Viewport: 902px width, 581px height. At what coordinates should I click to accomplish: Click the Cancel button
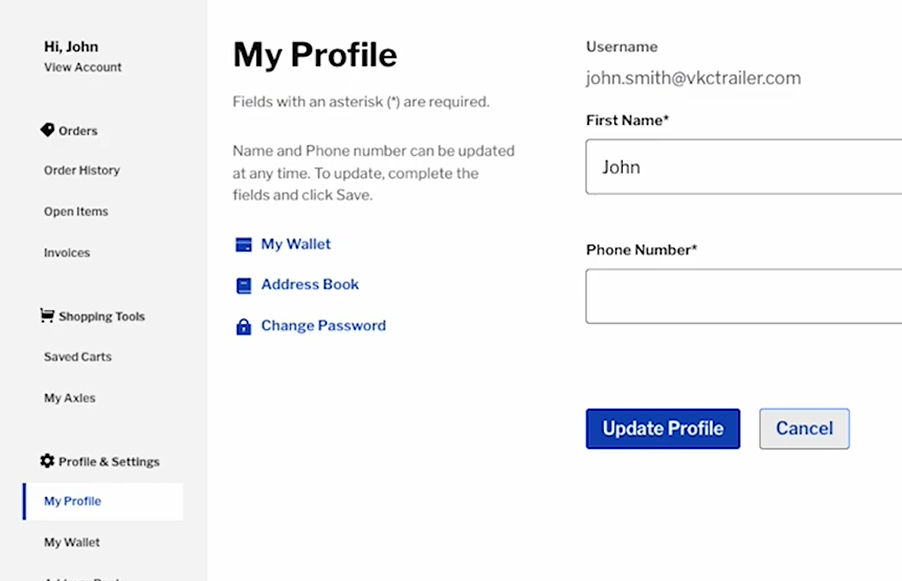click(x=804, y=428)
